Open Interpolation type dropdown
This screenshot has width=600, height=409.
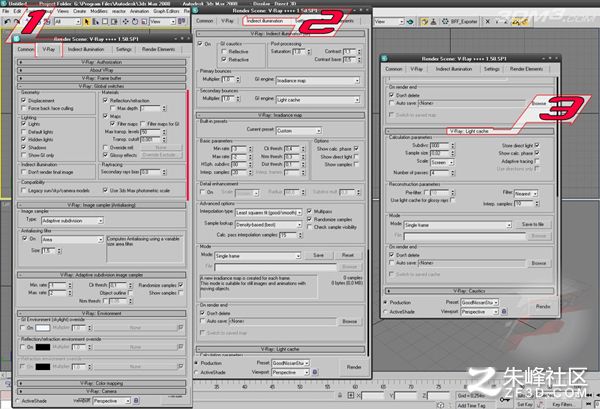[x=268, y=212]
